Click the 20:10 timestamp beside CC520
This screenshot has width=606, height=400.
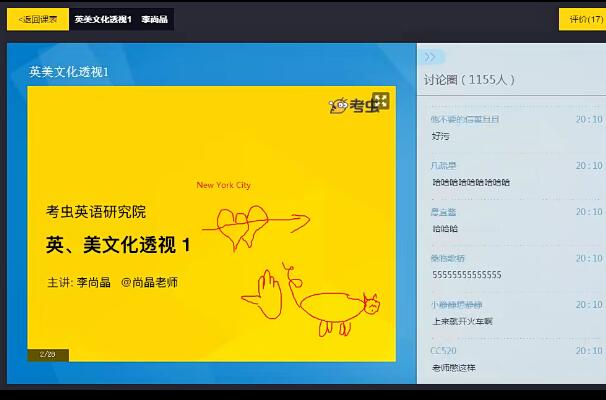pyautogui.click(x=589, y=351)
